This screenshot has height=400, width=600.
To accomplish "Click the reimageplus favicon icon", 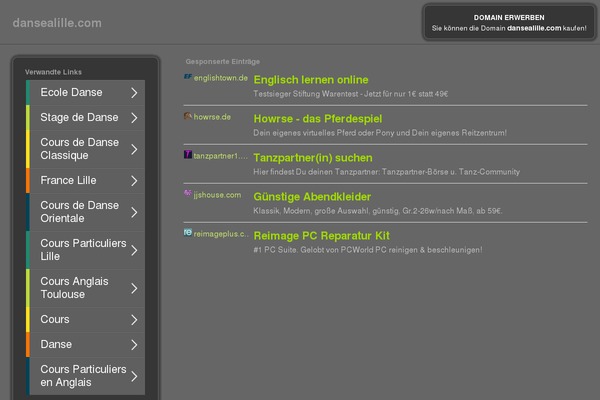I will tap(188, 232).
